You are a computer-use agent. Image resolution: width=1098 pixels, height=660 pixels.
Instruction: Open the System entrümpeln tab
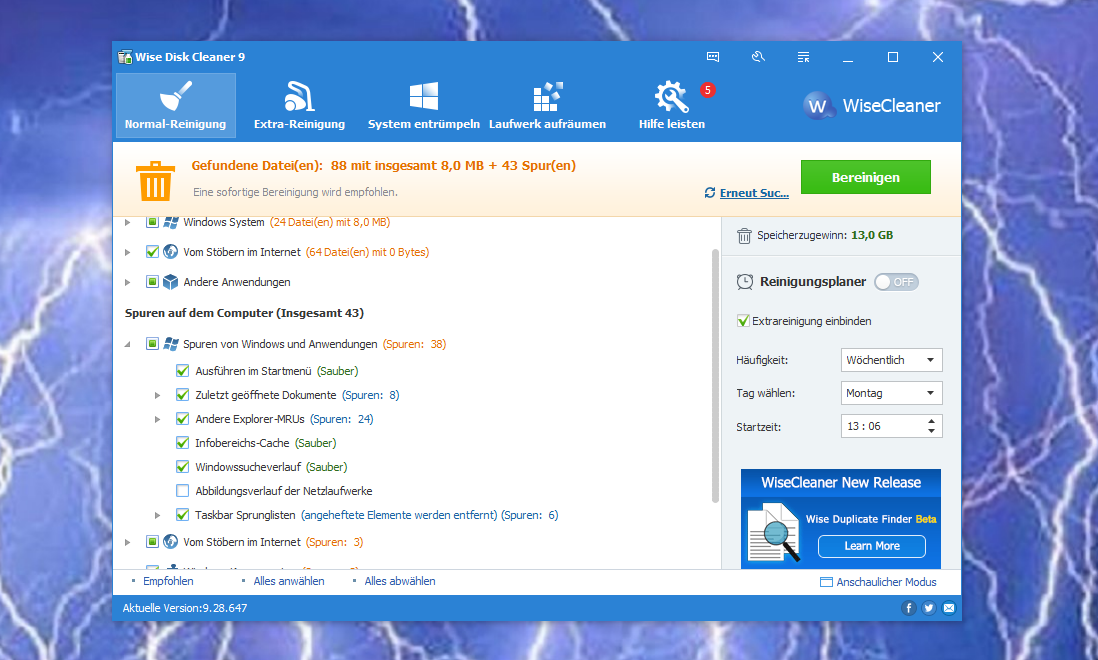pos(424,105)
